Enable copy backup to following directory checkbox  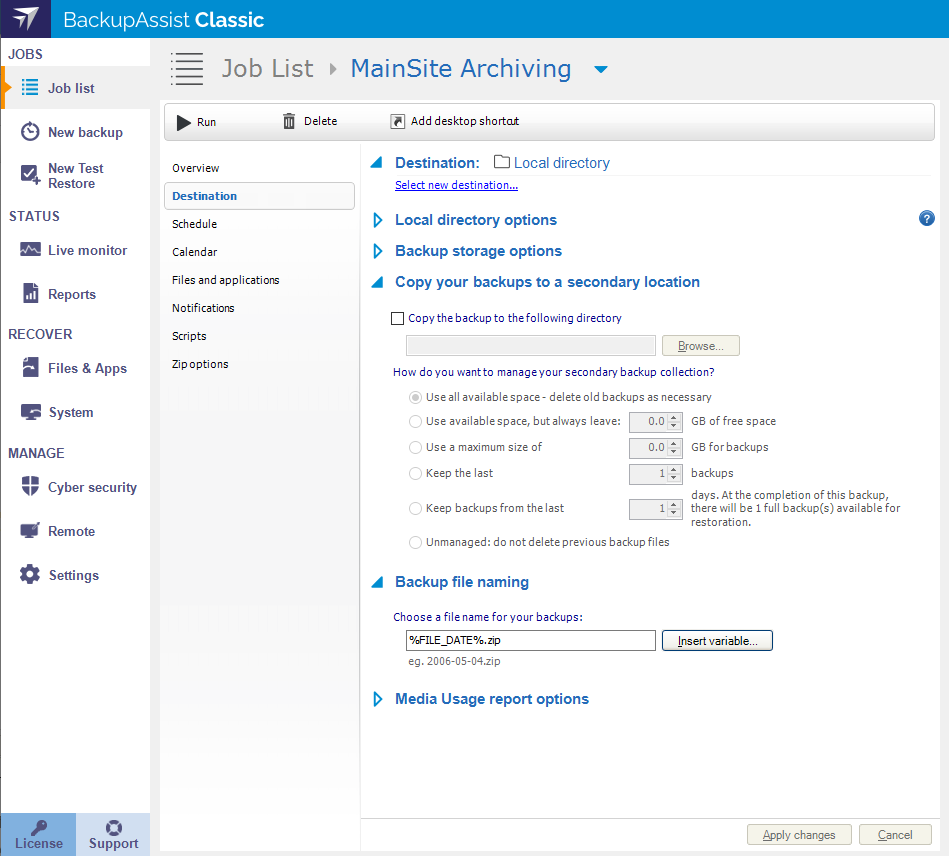click(x=398, y=319)
